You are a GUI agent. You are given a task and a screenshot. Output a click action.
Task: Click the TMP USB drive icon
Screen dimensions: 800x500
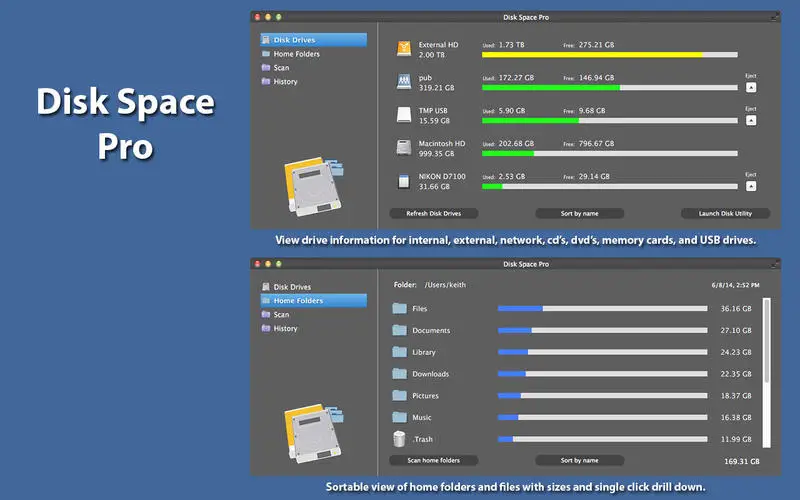[404, 114]
